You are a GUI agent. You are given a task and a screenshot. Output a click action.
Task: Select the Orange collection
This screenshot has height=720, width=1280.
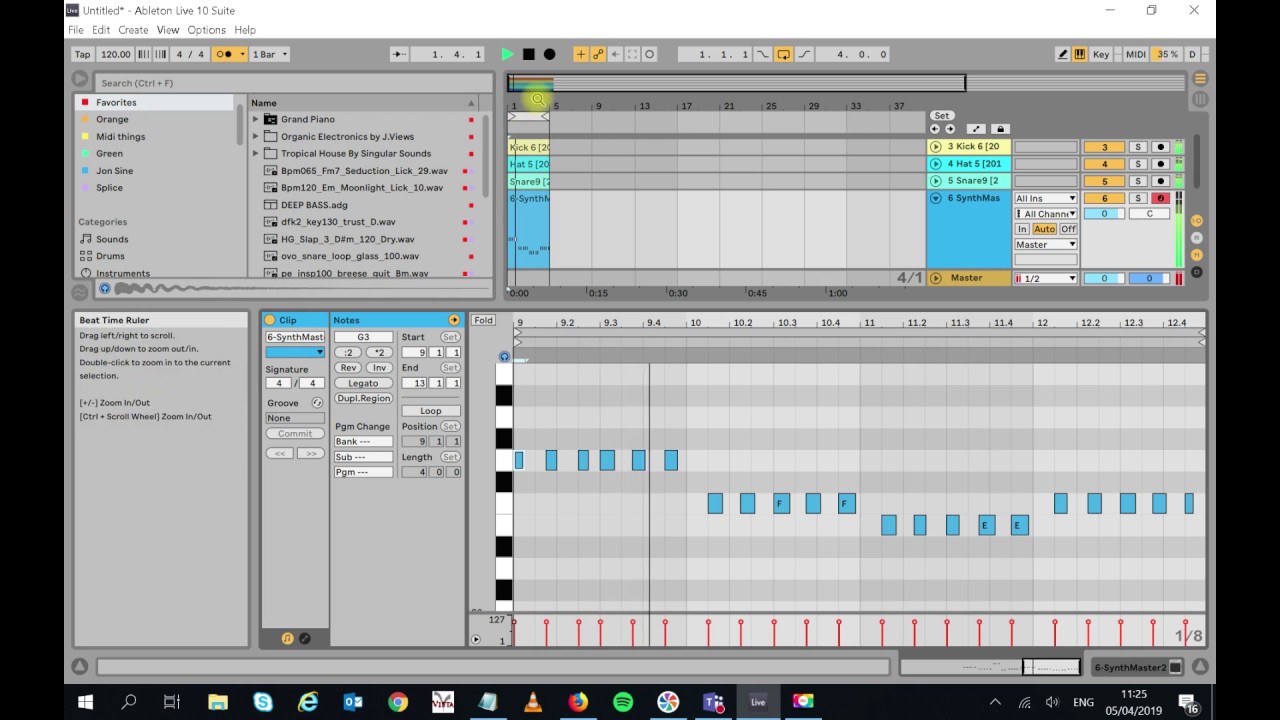coord(112,119)
